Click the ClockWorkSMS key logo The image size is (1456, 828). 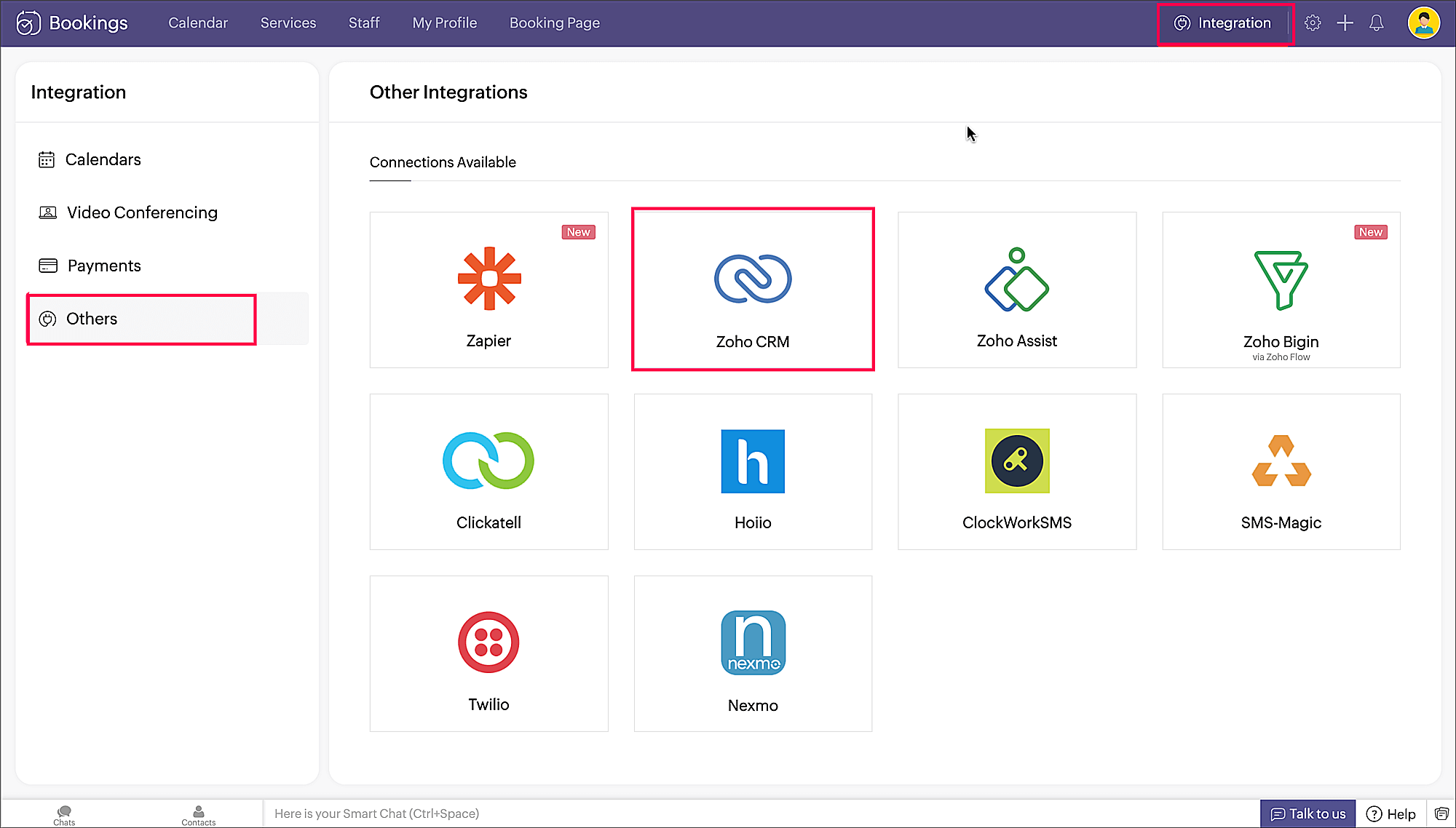coord(1017,461)
